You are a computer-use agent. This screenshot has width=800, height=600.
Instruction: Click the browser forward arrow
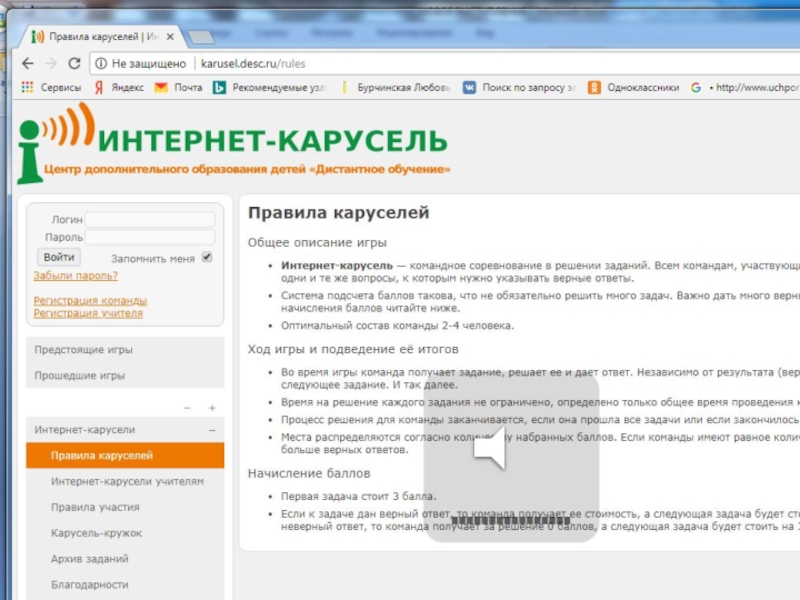(50, 63)
